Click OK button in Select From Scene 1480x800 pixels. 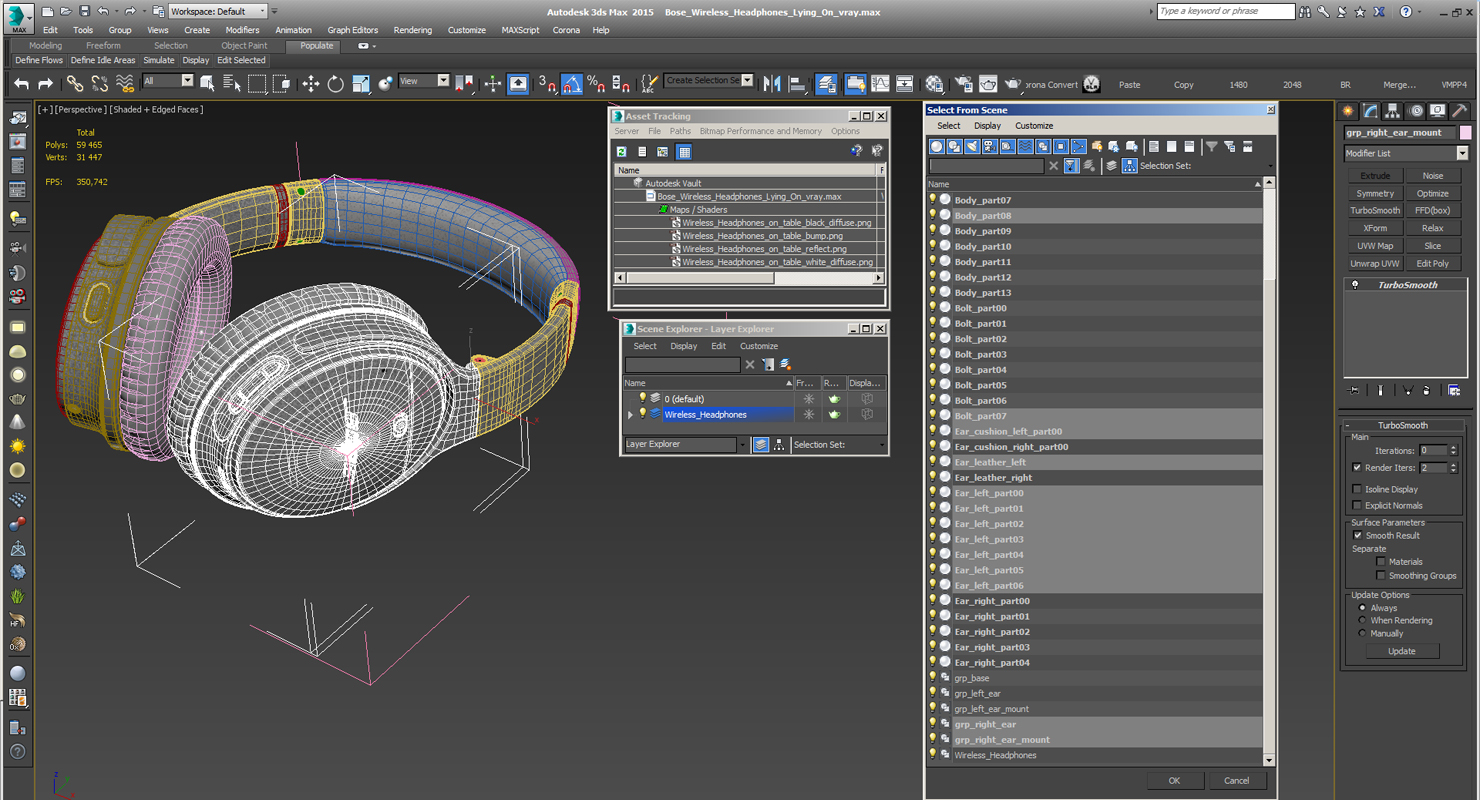point(1174,780)
